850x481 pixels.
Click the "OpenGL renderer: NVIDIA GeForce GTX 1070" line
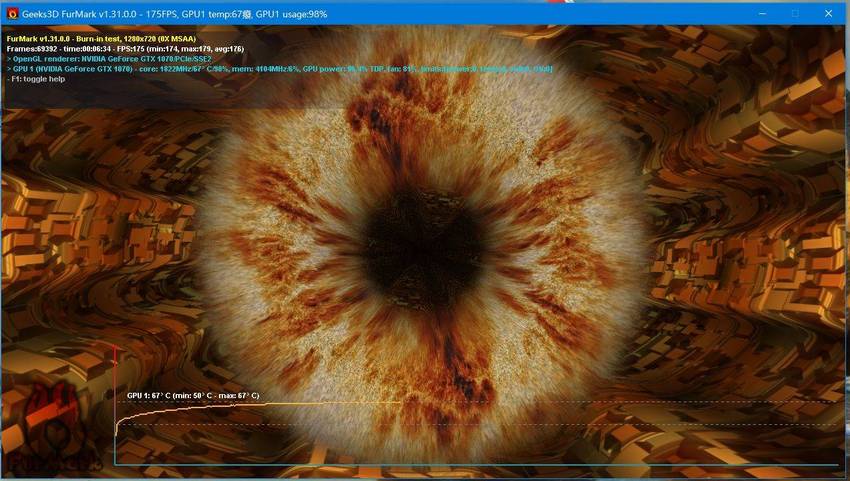click(x=110, y=59)
